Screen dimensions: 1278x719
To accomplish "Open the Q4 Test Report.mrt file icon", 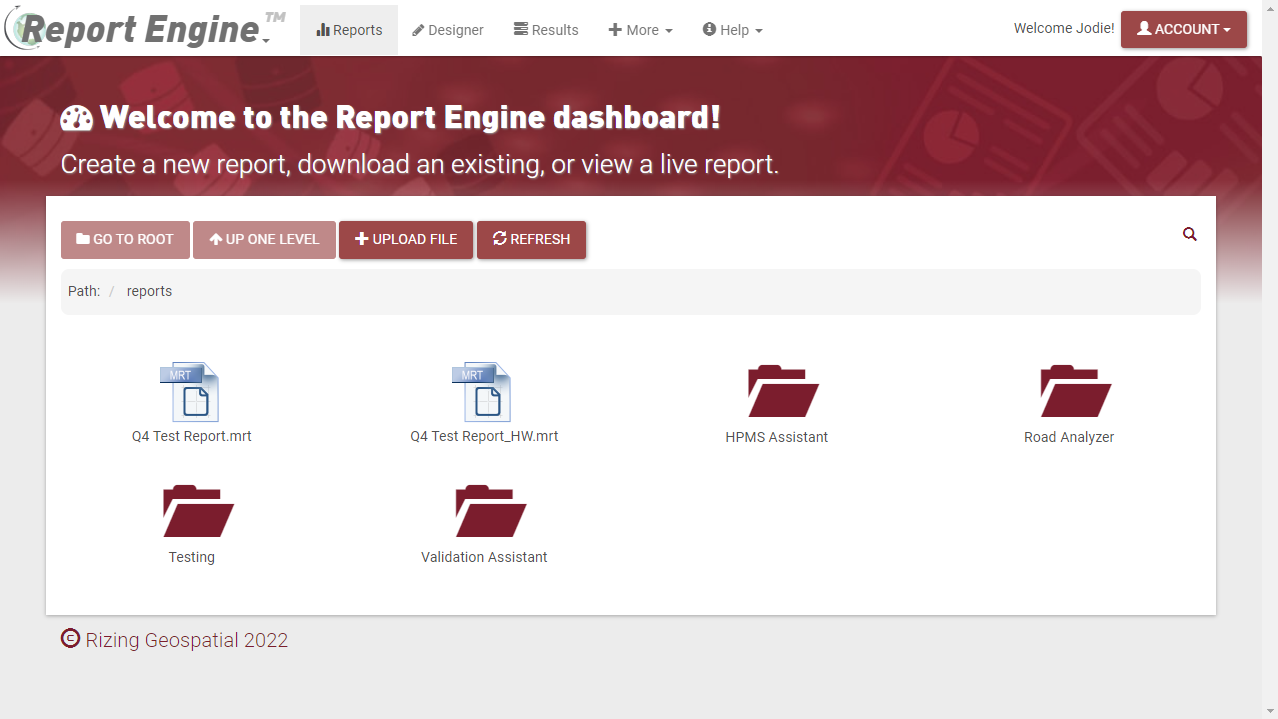I will point(190,392).
